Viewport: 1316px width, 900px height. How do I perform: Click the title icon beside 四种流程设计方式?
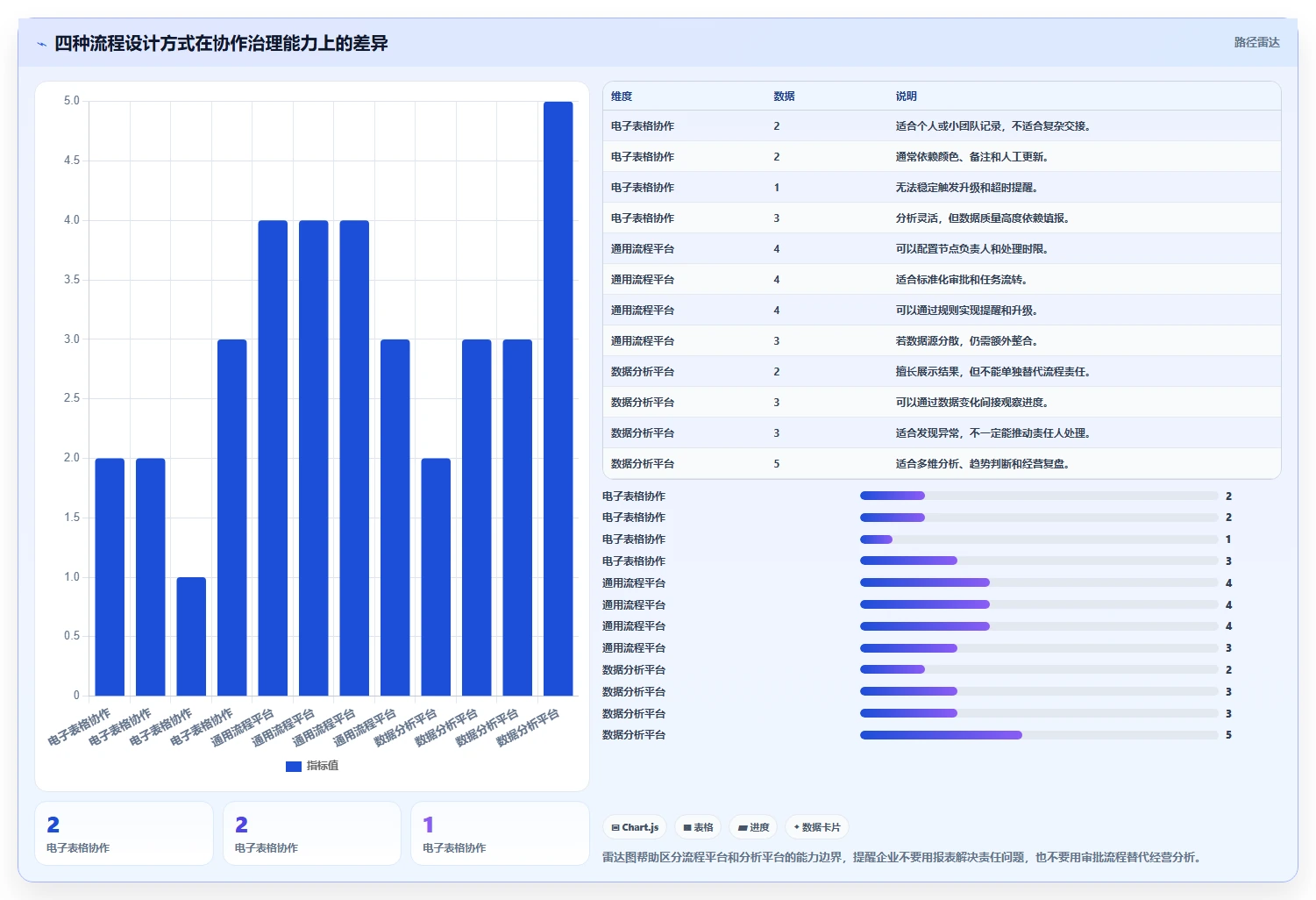[41, 44]
